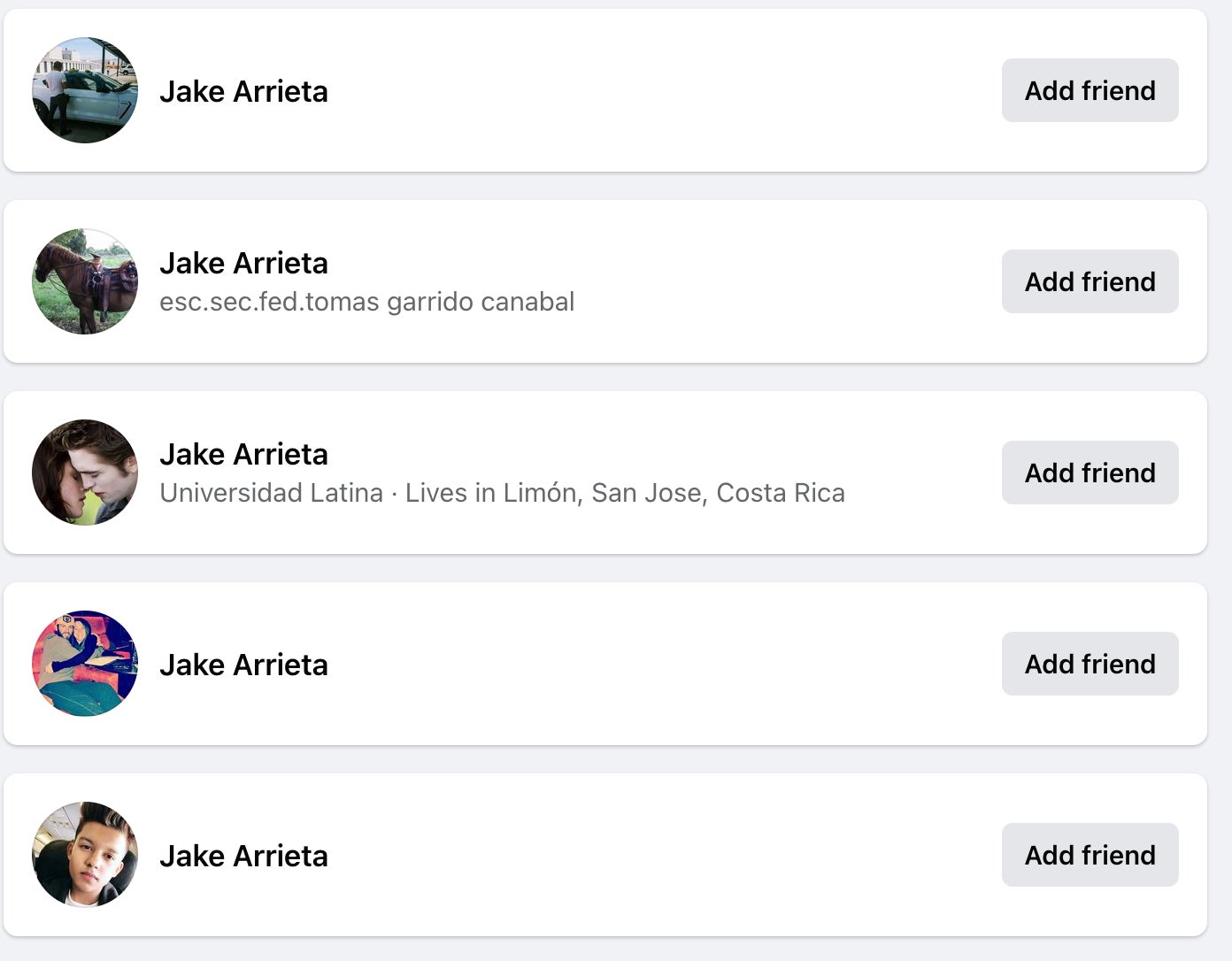Screen dimensions: 1232x961
Task: Open profile photo of man beside white car
Action: (x=85, y=90)
